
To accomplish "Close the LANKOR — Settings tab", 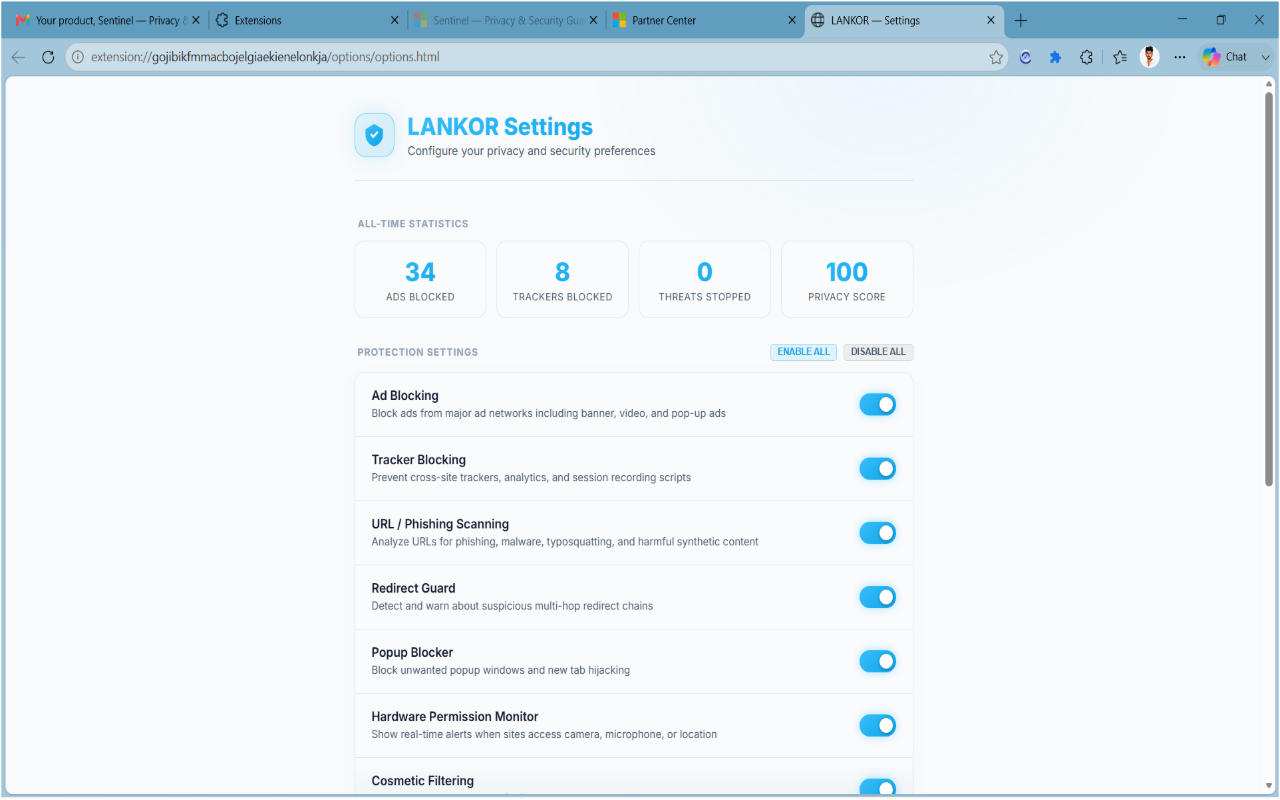I will click(991, 20).
